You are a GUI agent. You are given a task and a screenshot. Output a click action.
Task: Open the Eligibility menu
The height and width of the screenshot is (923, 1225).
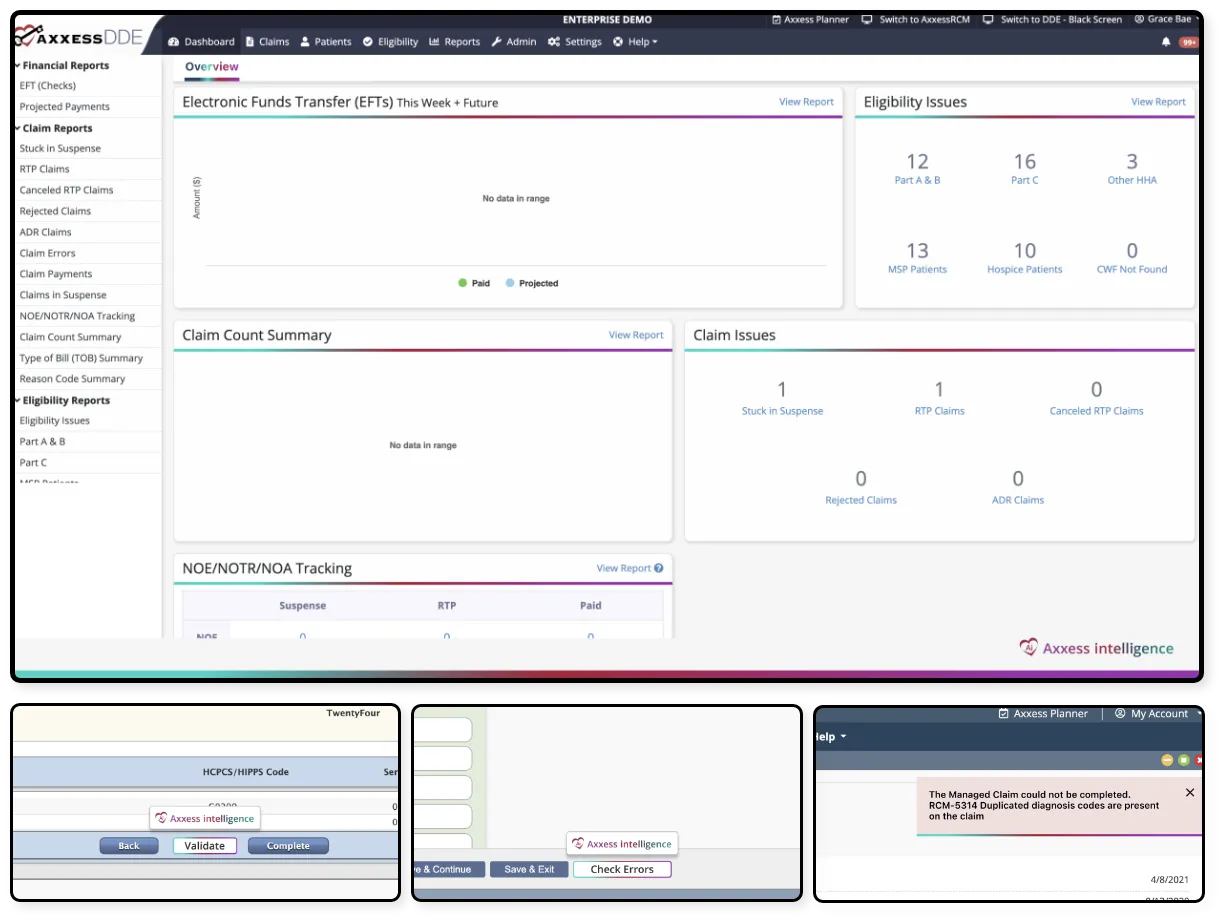390,42
